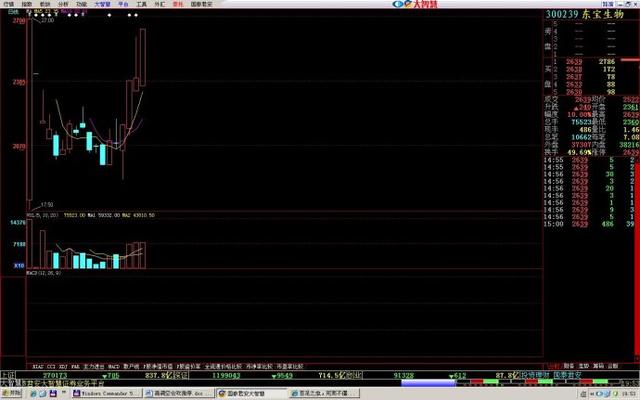Image resolution: width=640 pixels, height=400 pixels.
Task: Click the latest tall candlestick on chart
Action: click(x=143, y=57)
